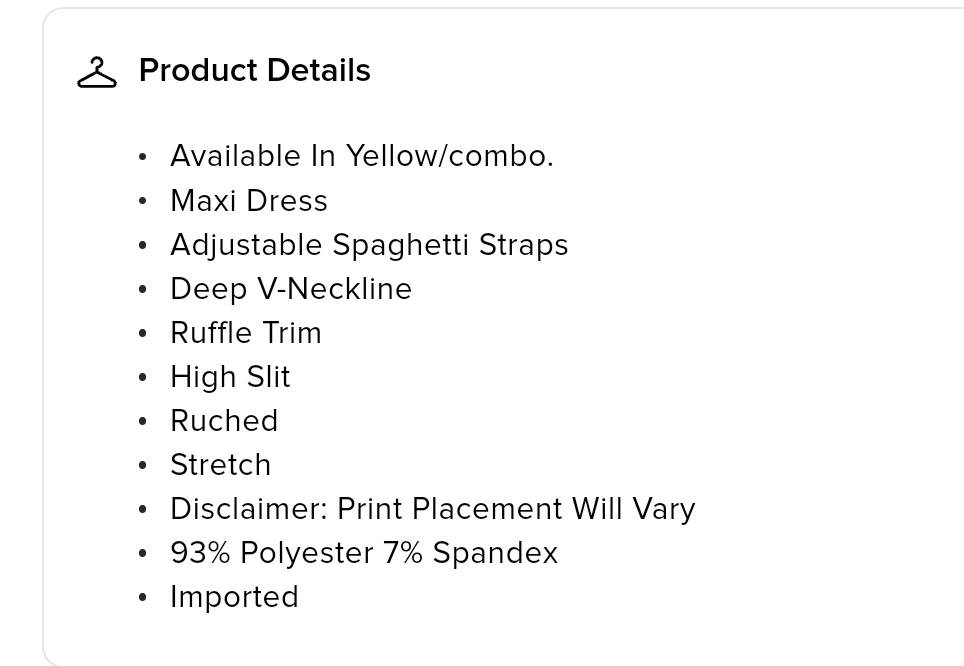This screenshot has width=964, height=666.
Task: Click the bullet beside Deep V-Neckline
Action: coord(143,289)
